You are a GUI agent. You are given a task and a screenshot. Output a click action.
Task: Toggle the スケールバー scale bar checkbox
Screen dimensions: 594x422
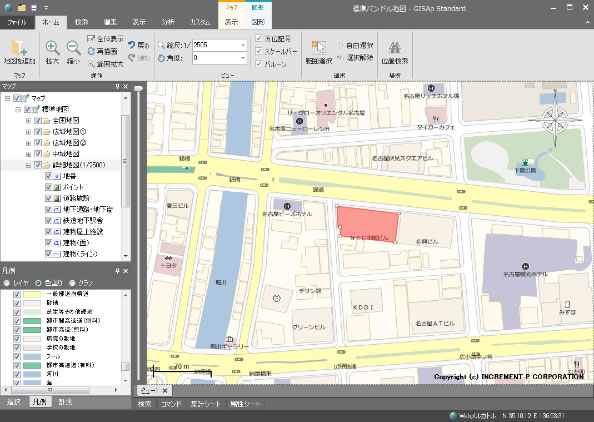tap(259, 51)
